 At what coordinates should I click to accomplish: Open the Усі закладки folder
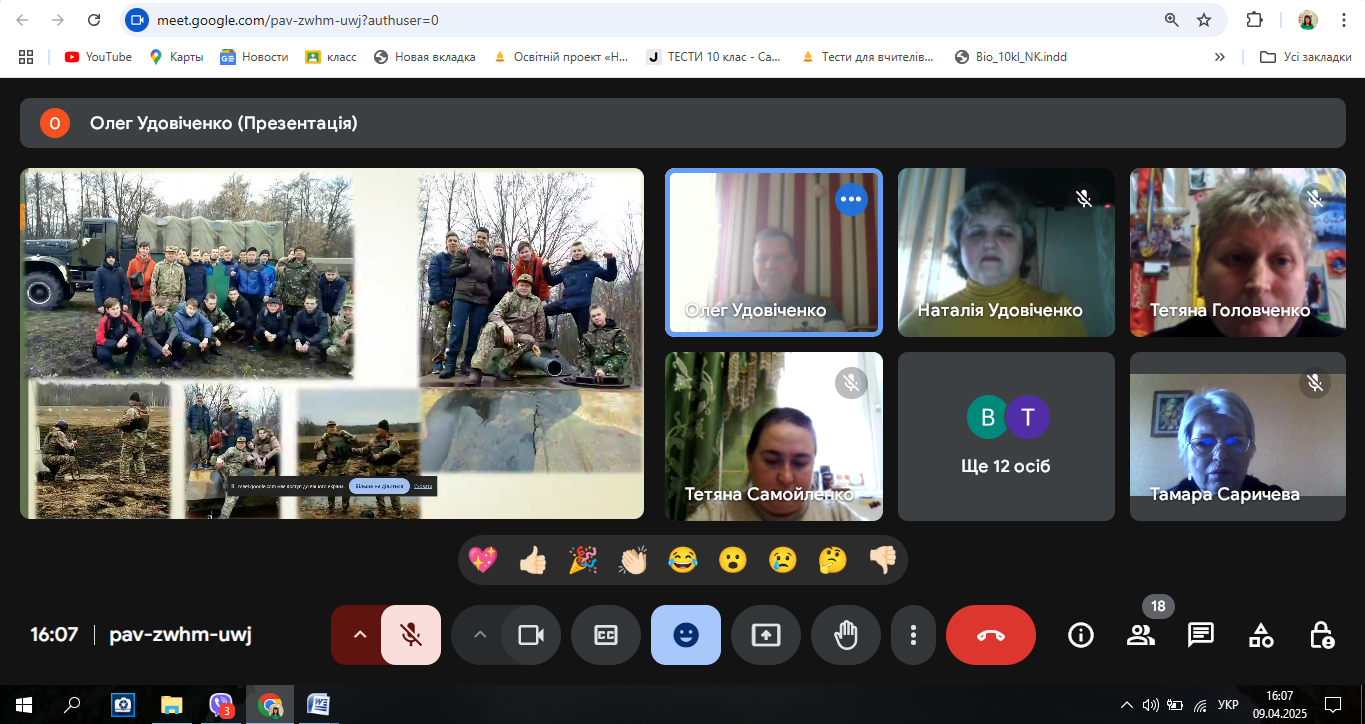tap(1306, 57)
